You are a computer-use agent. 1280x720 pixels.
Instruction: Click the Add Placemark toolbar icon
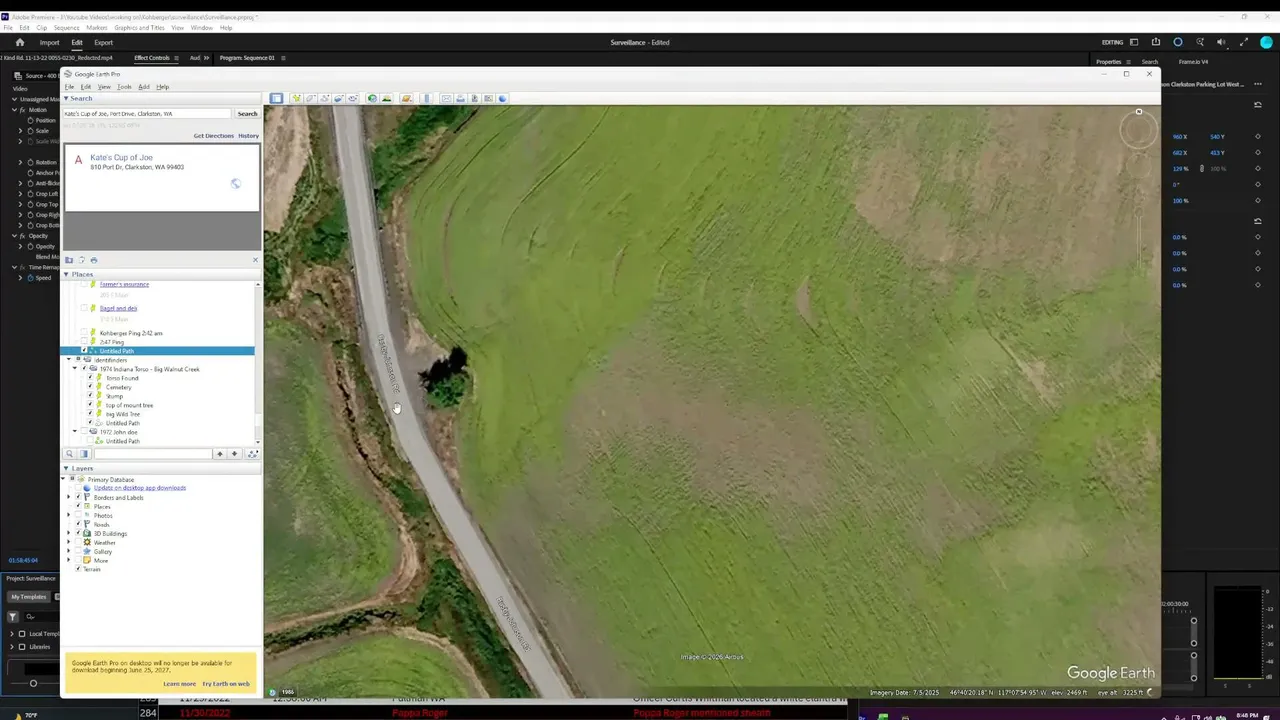(296, 98)
